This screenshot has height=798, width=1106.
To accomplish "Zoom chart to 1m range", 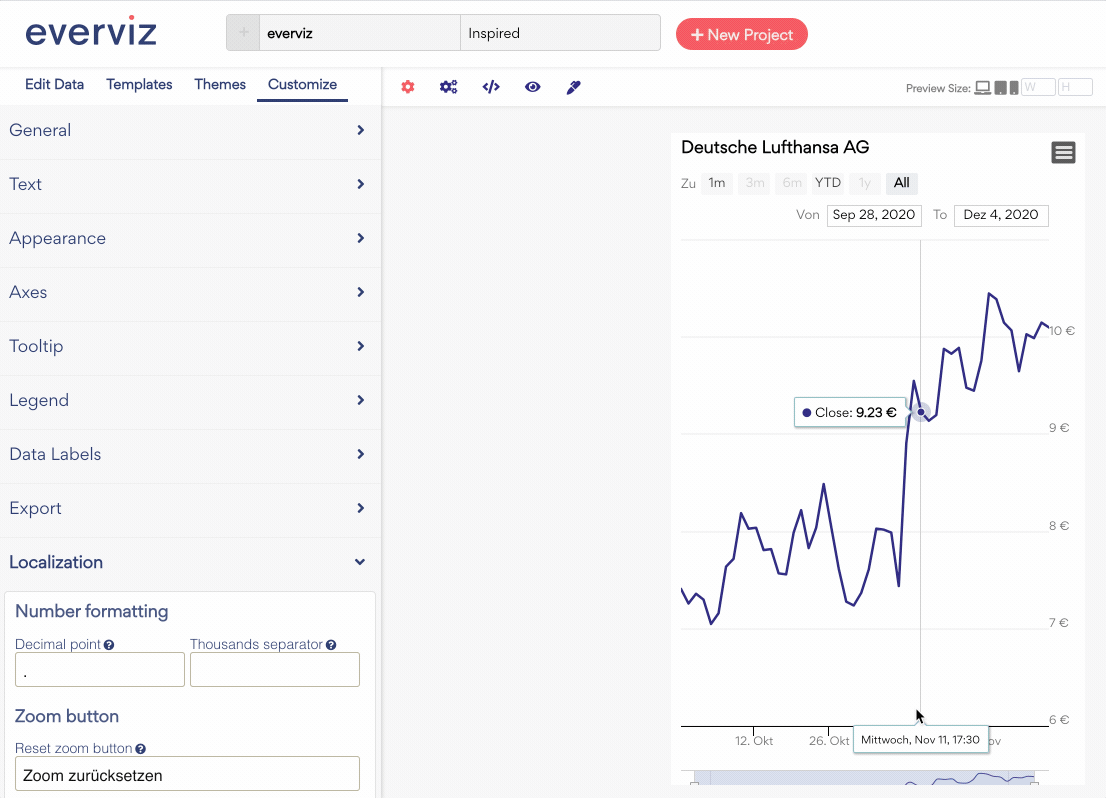I will pos(717,183).
